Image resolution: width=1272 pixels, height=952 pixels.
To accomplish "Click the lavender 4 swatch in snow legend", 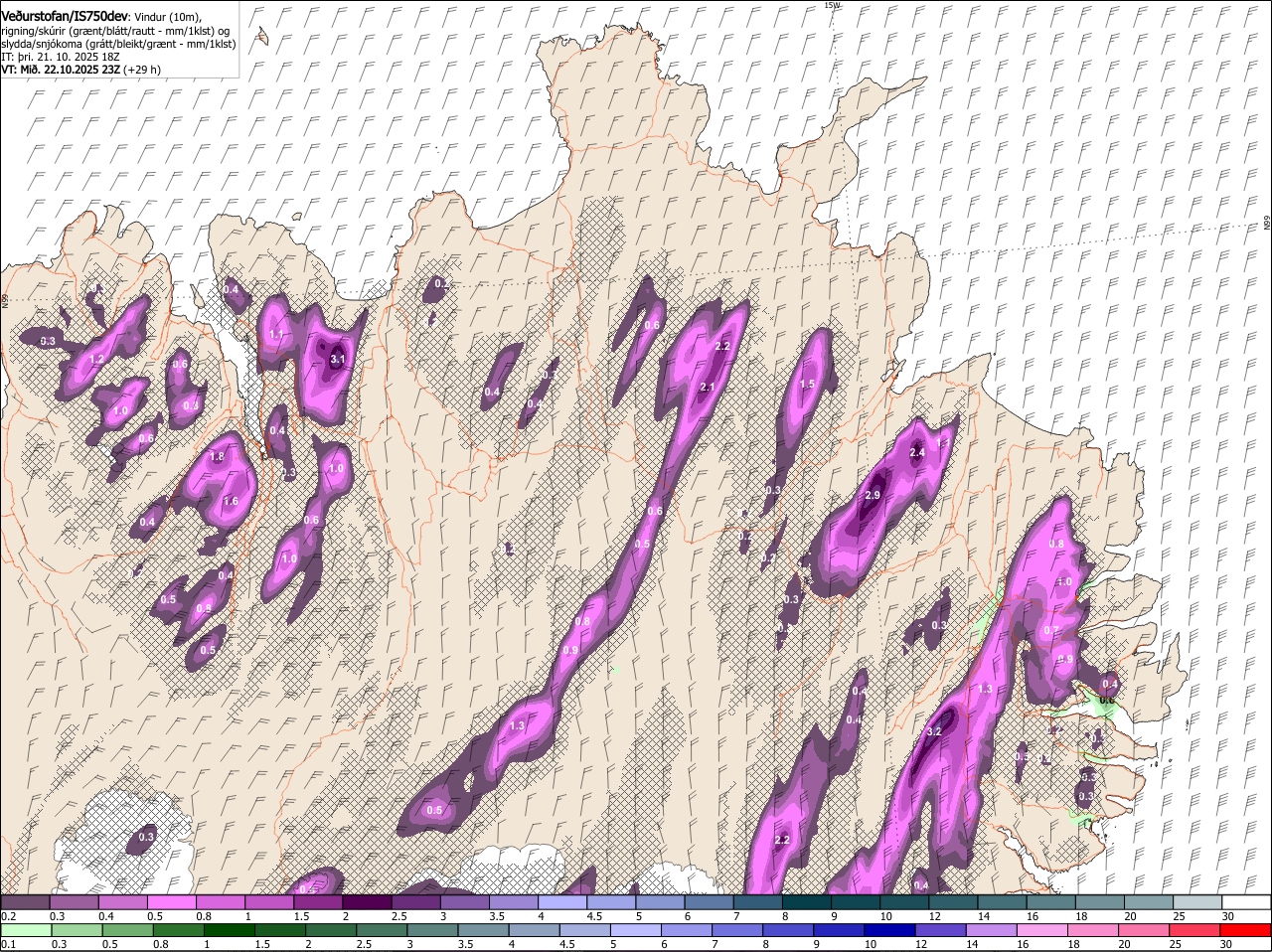I will click(x=562, y=902).
